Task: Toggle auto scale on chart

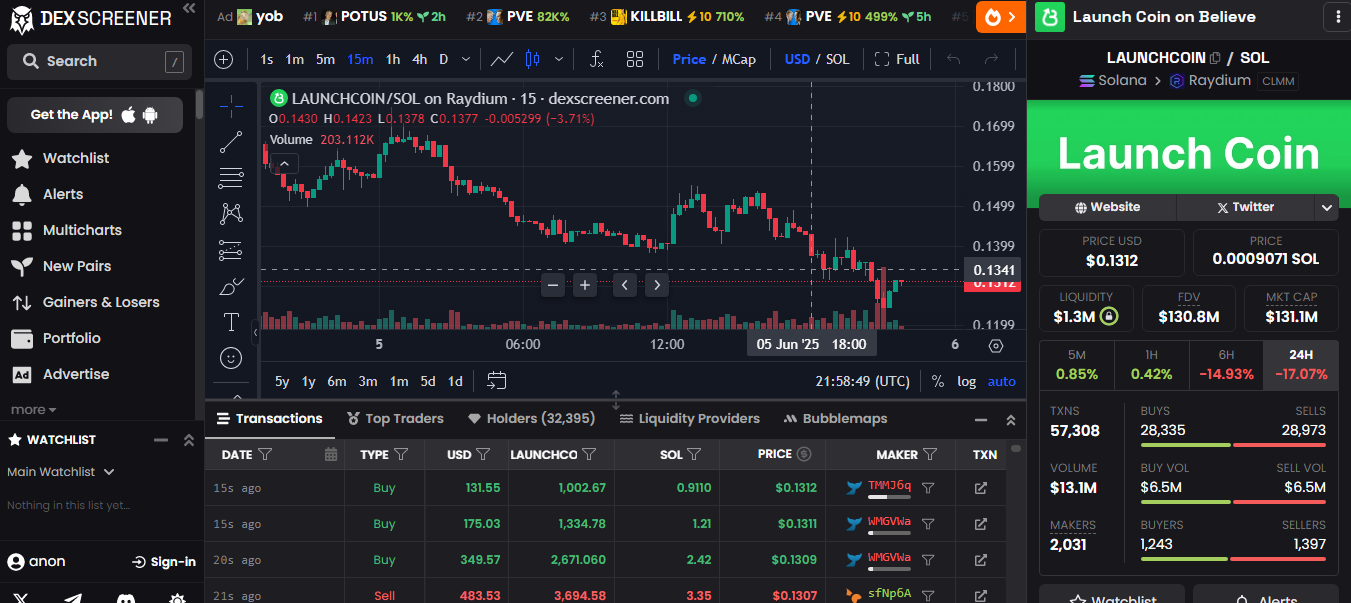Action: [1001, 381]
